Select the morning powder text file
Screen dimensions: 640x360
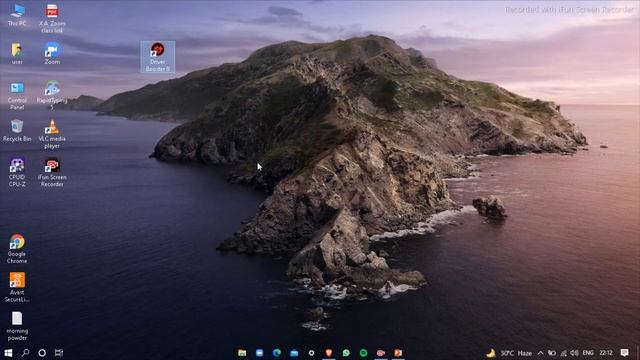[17, 326]
